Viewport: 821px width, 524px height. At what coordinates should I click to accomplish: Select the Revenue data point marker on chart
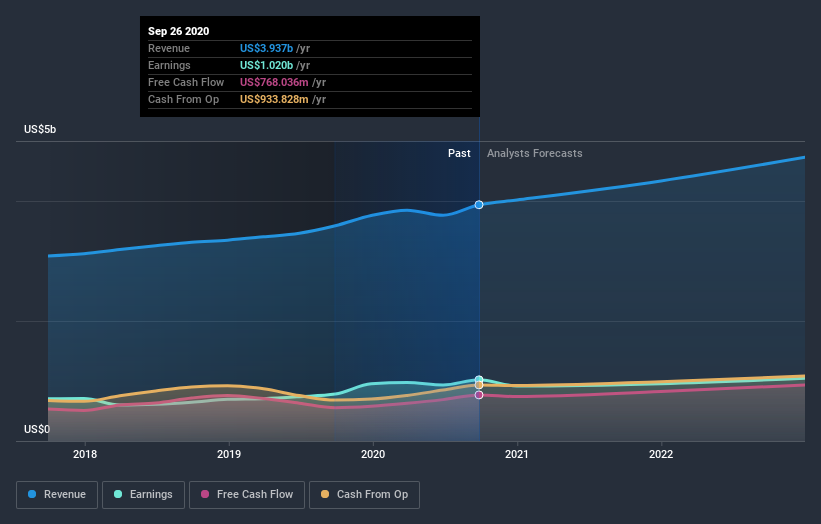(479, 205)
